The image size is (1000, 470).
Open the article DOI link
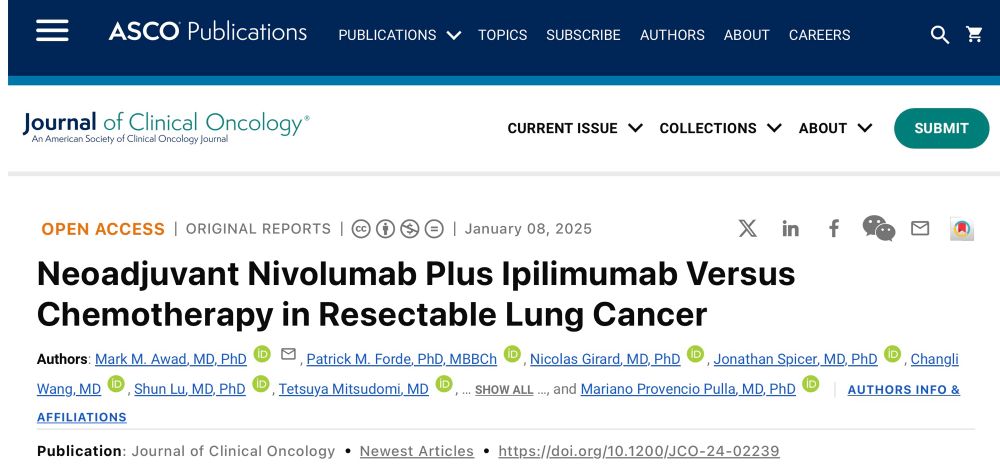[638, 451]
